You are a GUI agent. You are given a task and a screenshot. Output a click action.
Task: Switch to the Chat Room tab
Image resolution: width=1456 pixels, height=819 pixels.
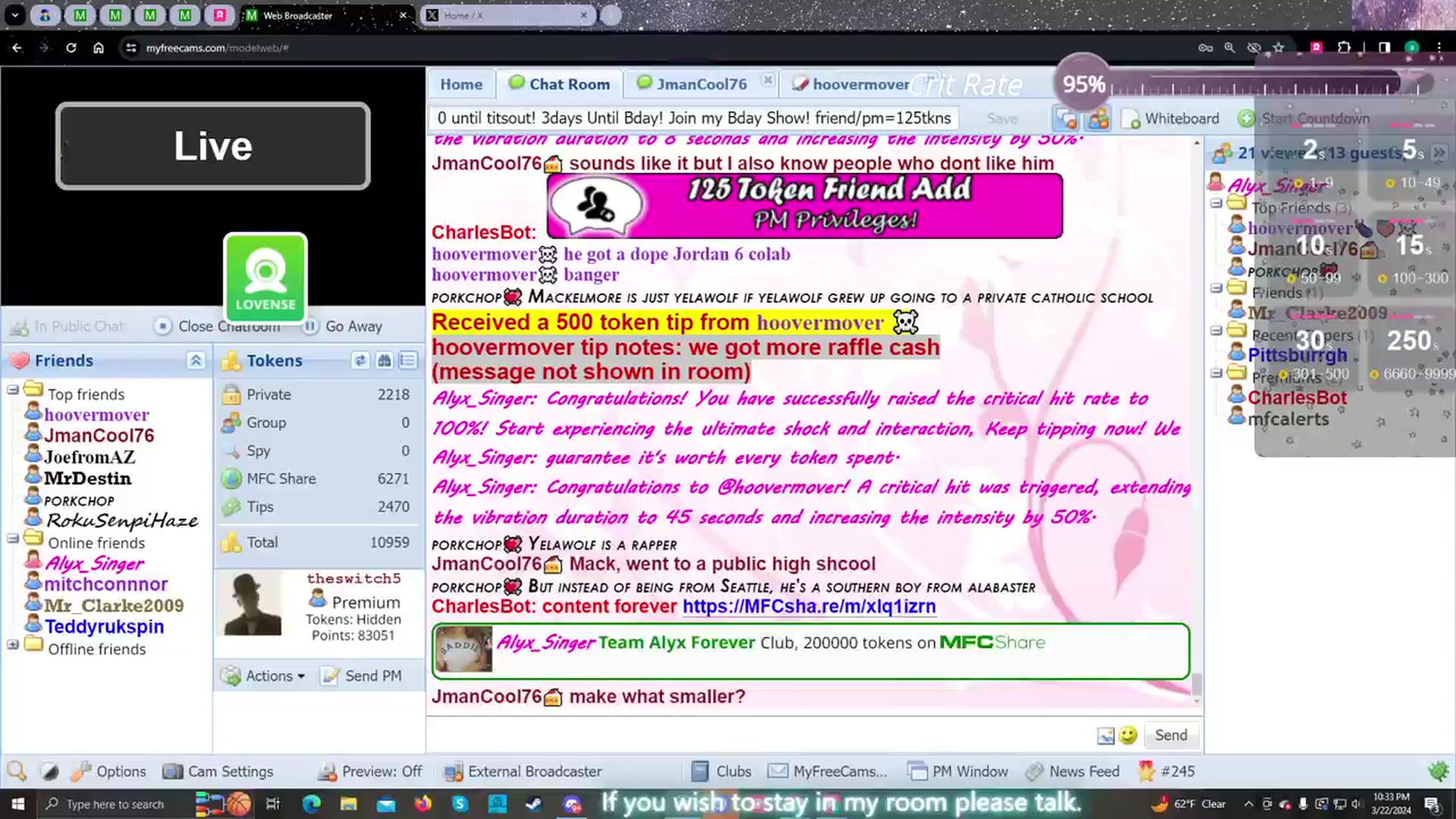[x=560, y=84]
